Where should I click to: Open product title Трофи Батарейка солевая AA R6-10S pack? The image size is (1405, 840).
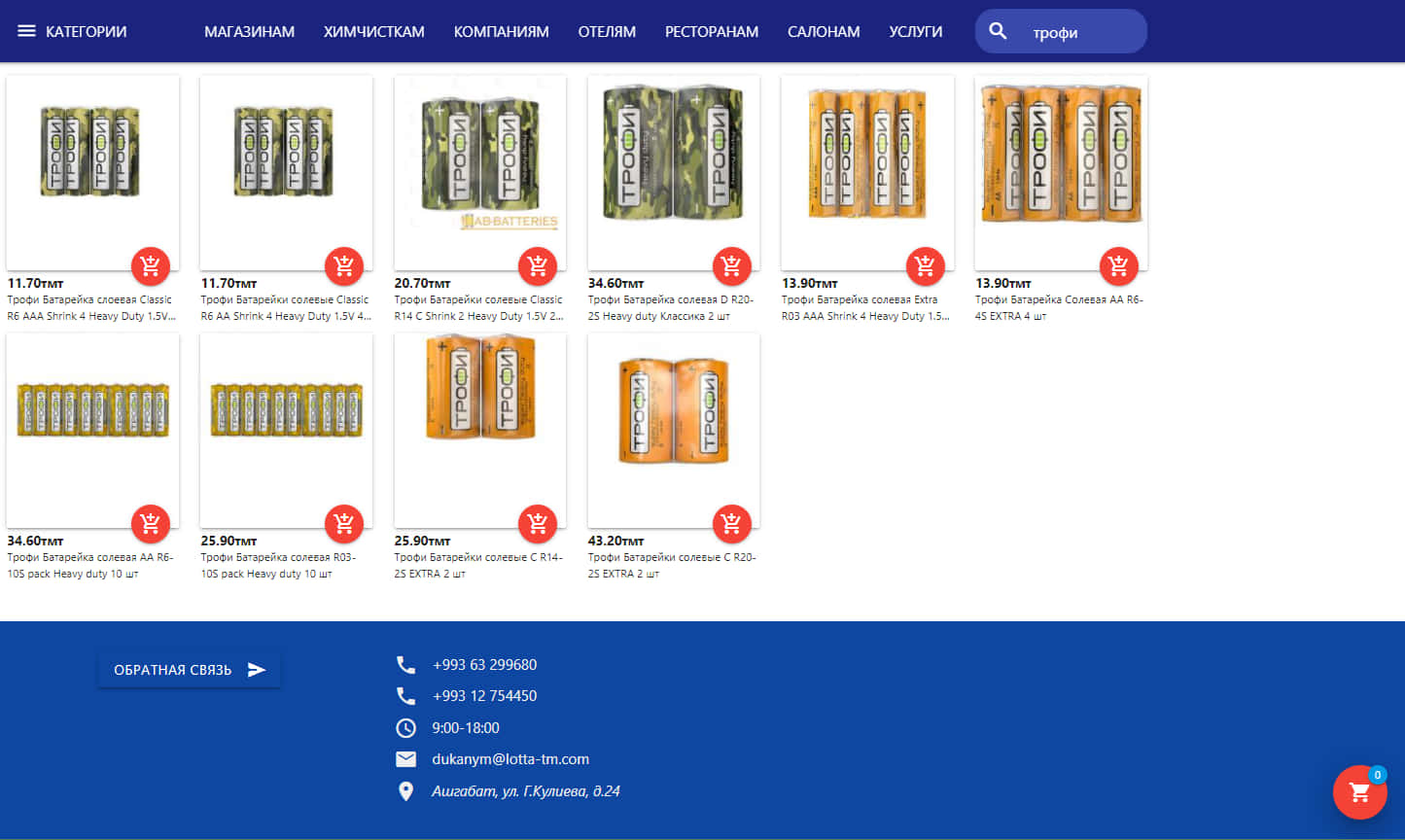click(90, 566)
